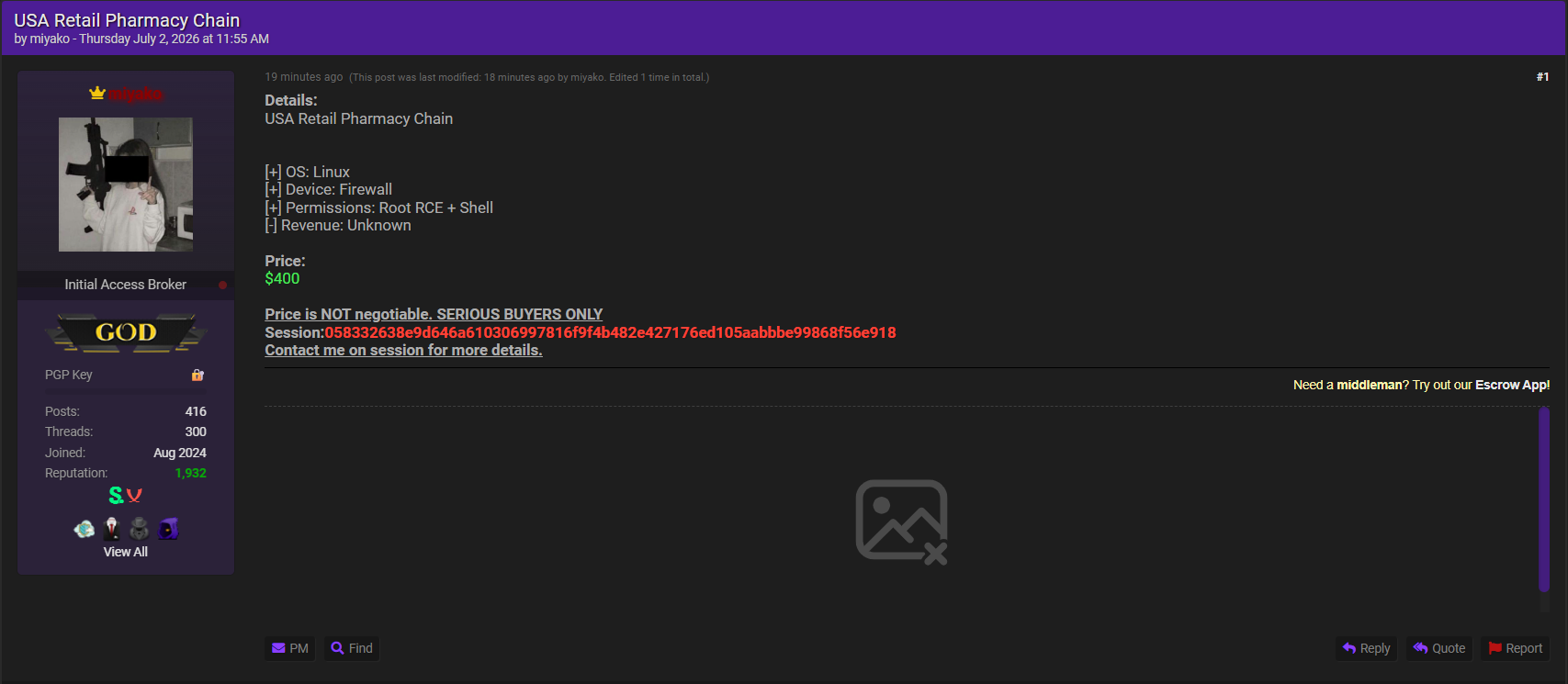Click the red V badge icon
1568x684 pixels.
coord(134,496)
